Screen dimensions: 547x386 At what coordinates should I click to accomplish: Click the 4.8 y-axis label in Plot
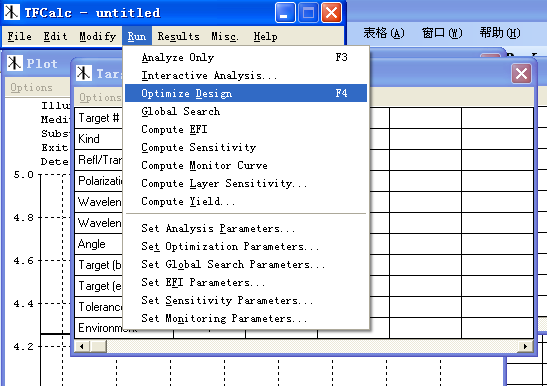[23, 217]
